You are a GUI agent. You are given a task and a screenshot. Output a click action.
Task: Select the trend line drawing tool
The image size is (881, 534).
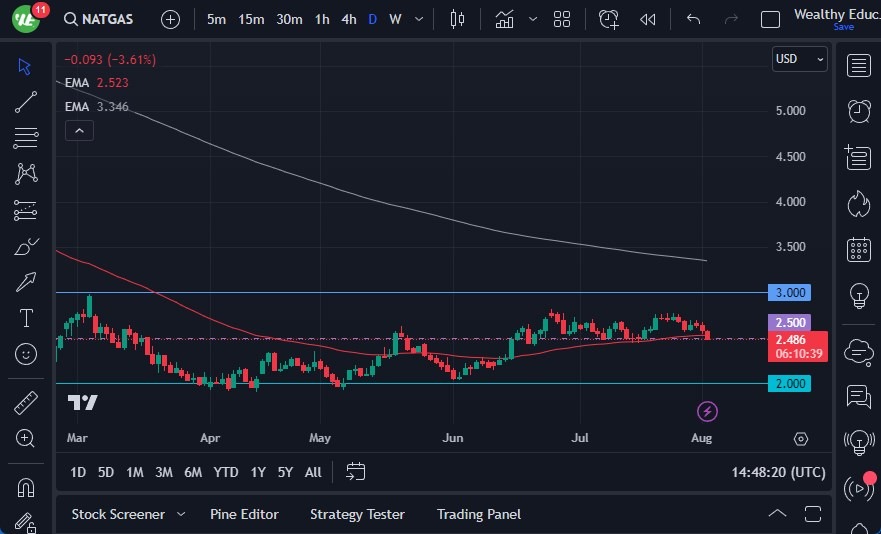pyautogui.click(x=26, y=101)
